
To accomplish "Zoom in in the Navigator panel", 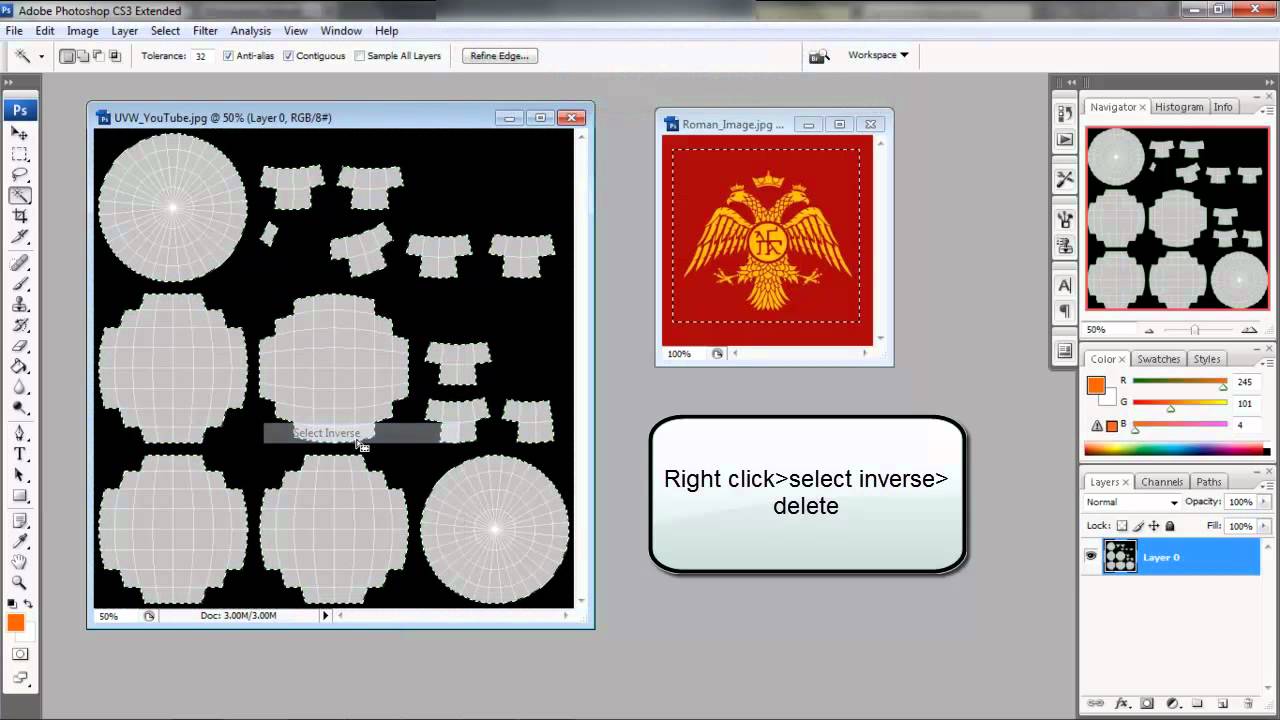I will coord(1249,330).
